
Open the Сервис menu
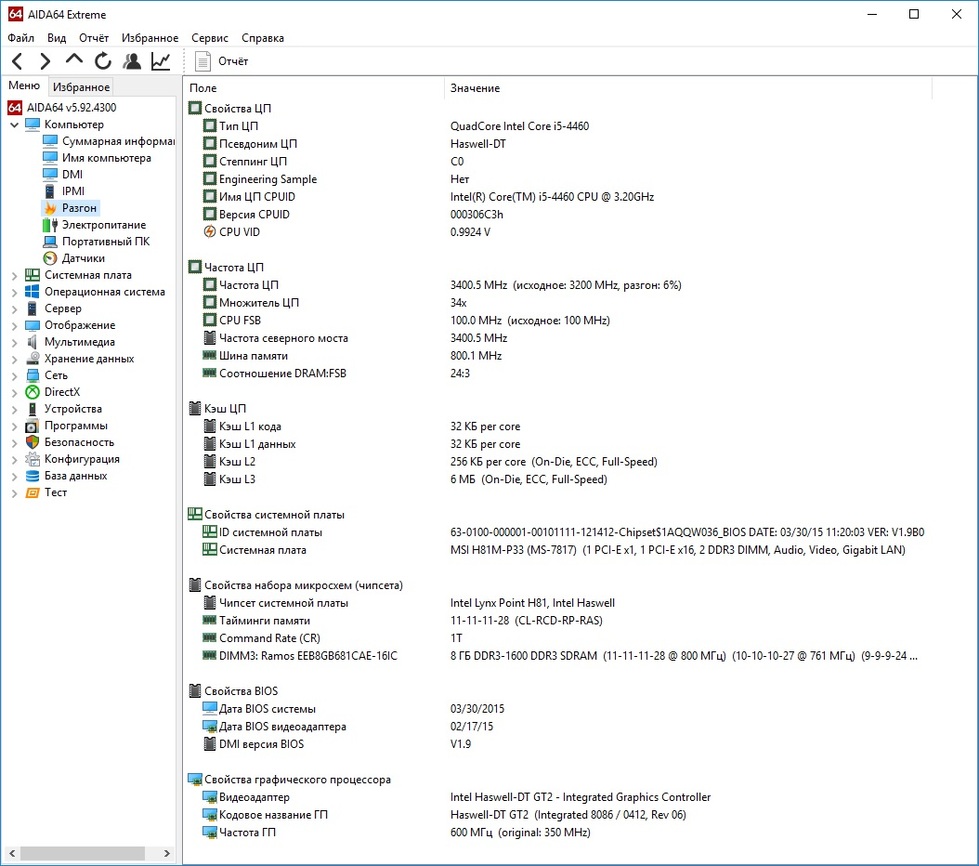(210, 38)
